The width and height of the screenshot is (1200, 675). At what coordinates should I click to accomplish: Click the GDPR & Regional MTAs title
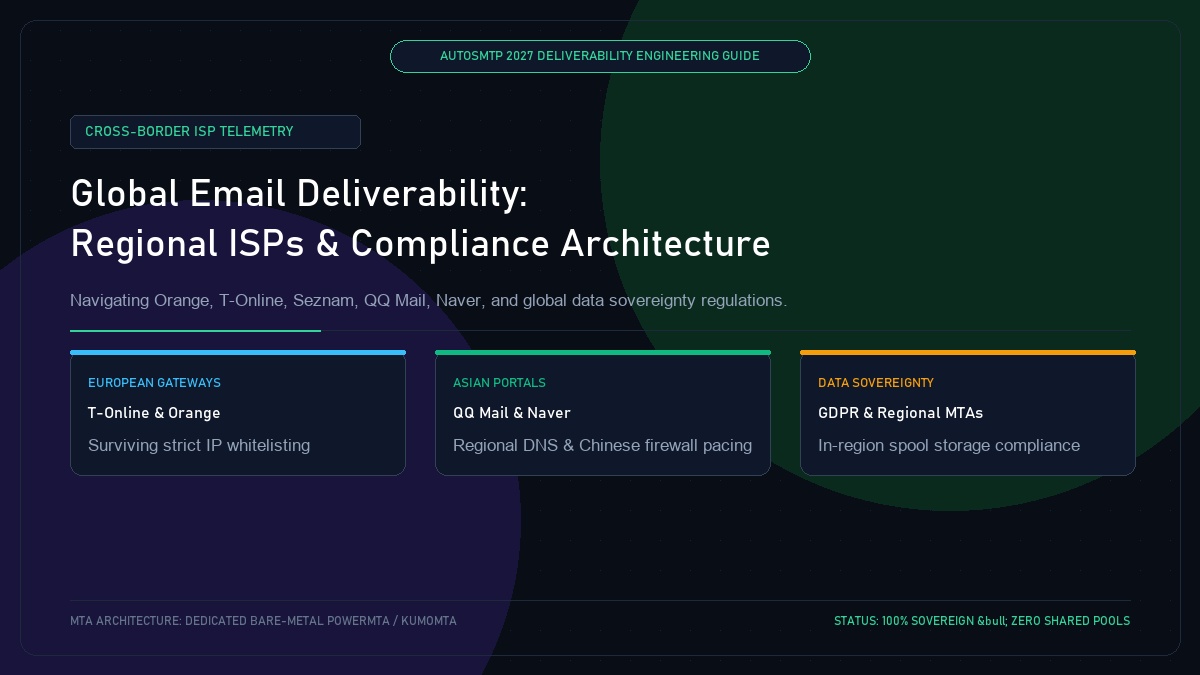click(x=900, y=413)
